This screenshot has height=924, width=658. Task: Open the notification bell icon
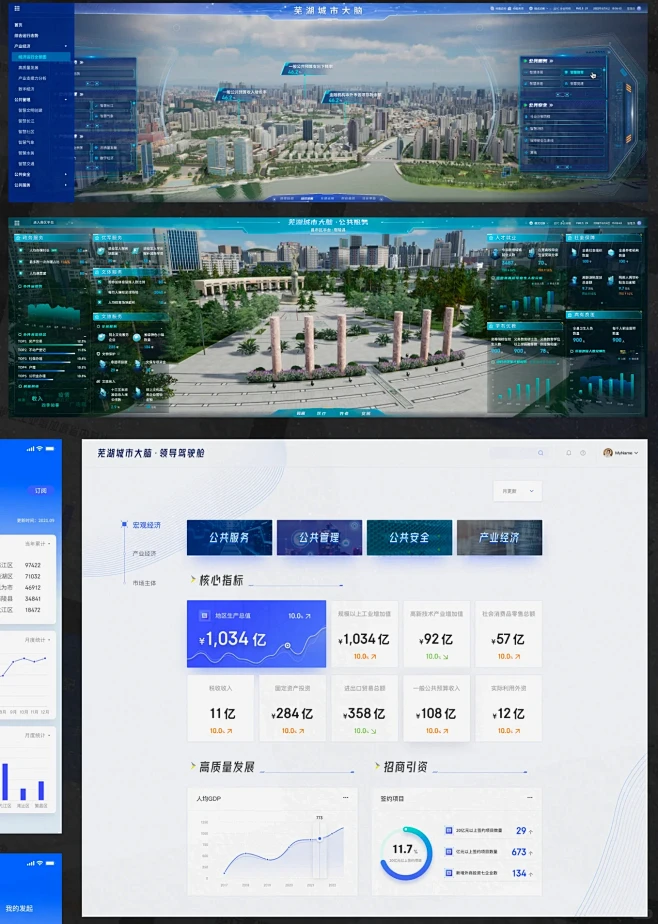[x=569, y=453]
